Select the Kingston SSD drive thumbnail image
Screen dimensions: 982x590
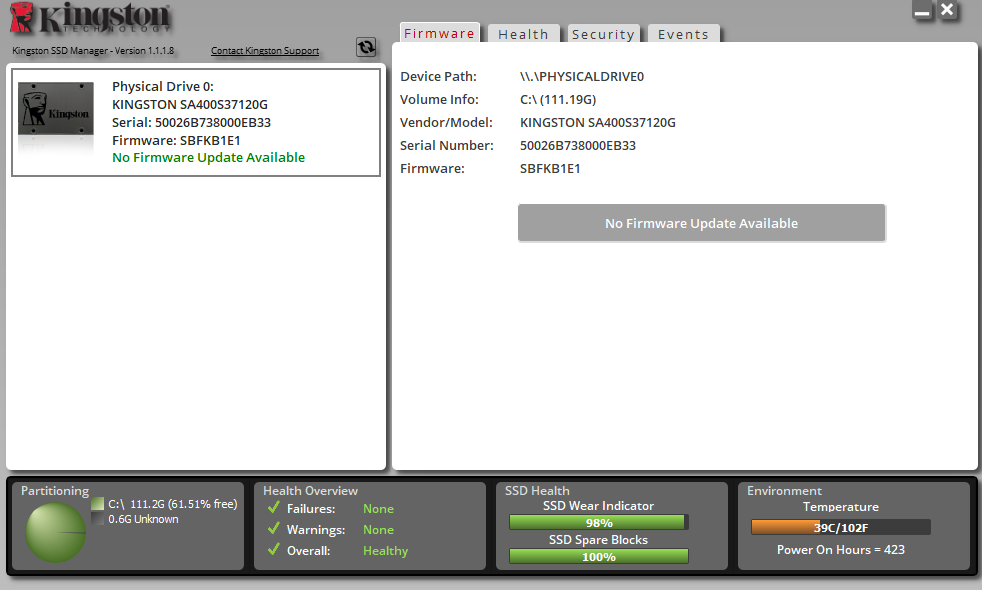tap(56, 108)
